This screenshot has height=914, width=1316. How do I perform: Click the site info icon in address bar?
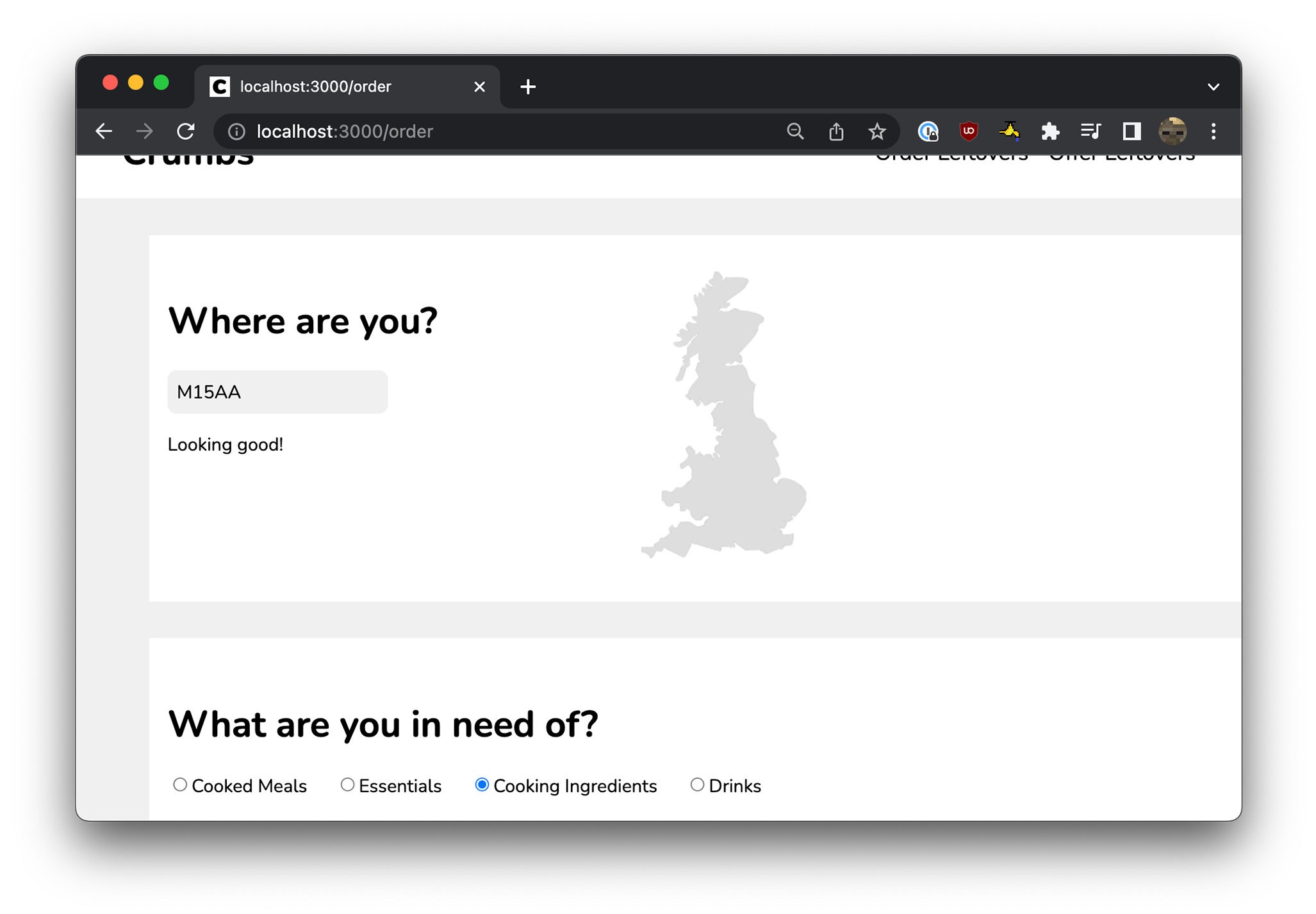click(x=236, y=131)
